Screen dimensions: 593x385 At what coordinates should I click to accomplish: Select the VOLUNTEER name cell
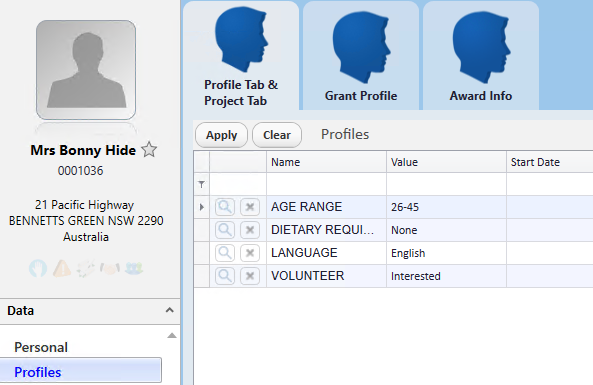click(x=326, y=276)
